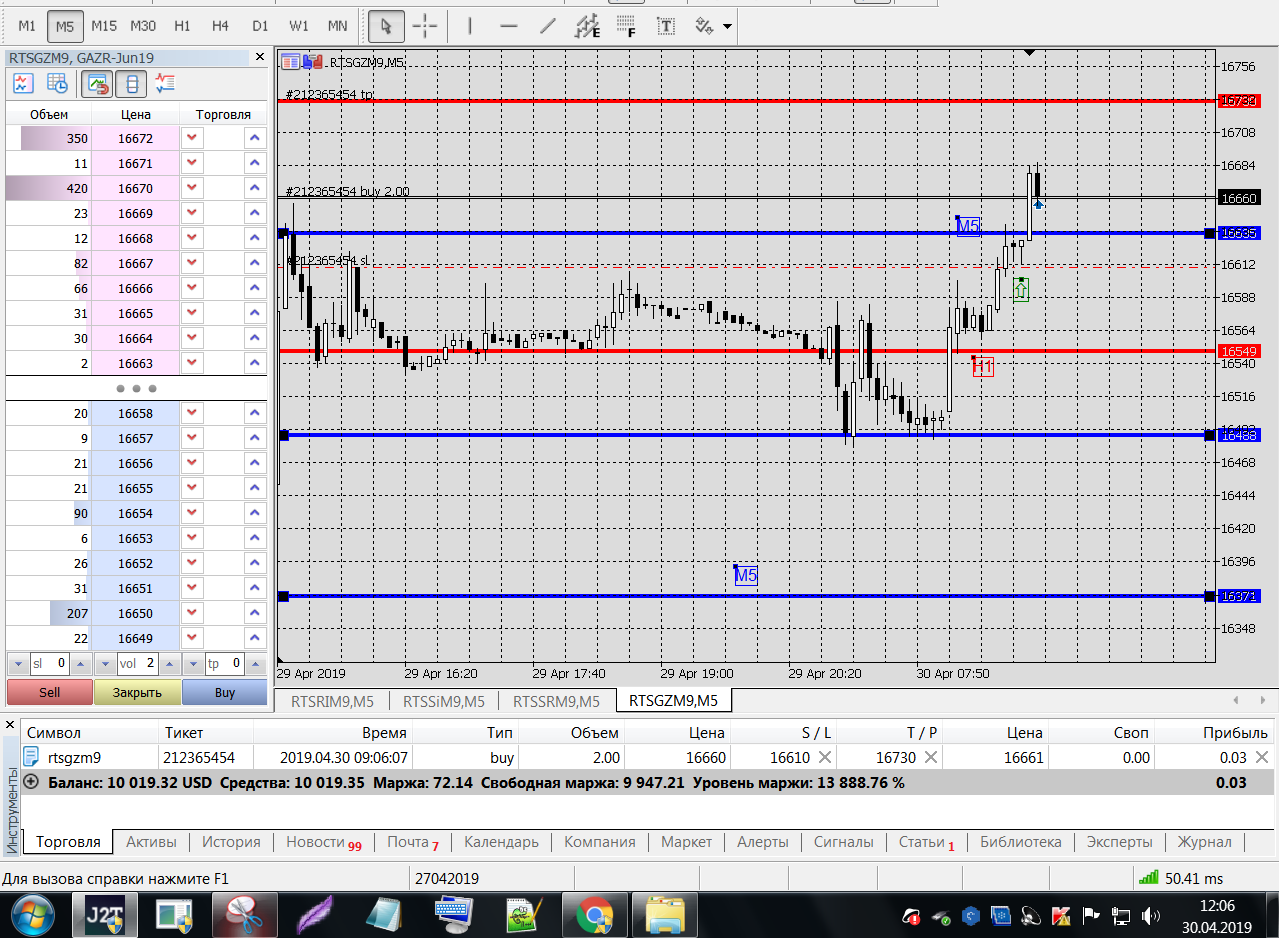Open the RTSRIM9,M5 chart tab
This screenshot has width=1279, height=938.
coord(332,701)
